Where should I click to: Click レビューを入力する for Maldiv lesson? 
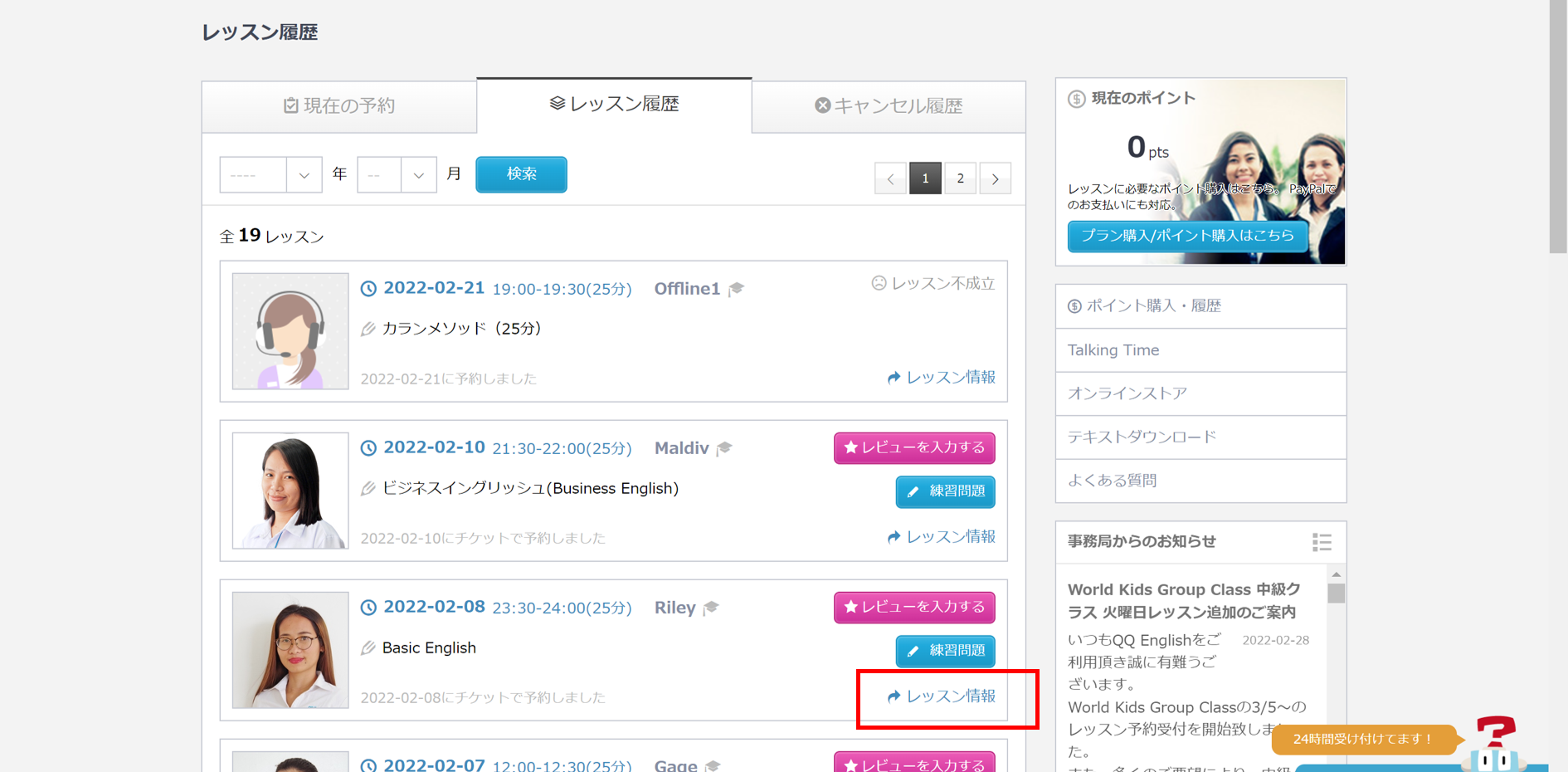(914, 447)
